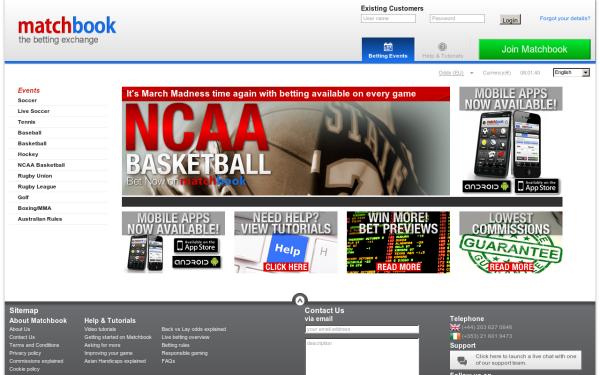The image size is (600, 375).
Task: Click the Join Matchbook button
Action: pyautogui.click(x=534, y=49)
